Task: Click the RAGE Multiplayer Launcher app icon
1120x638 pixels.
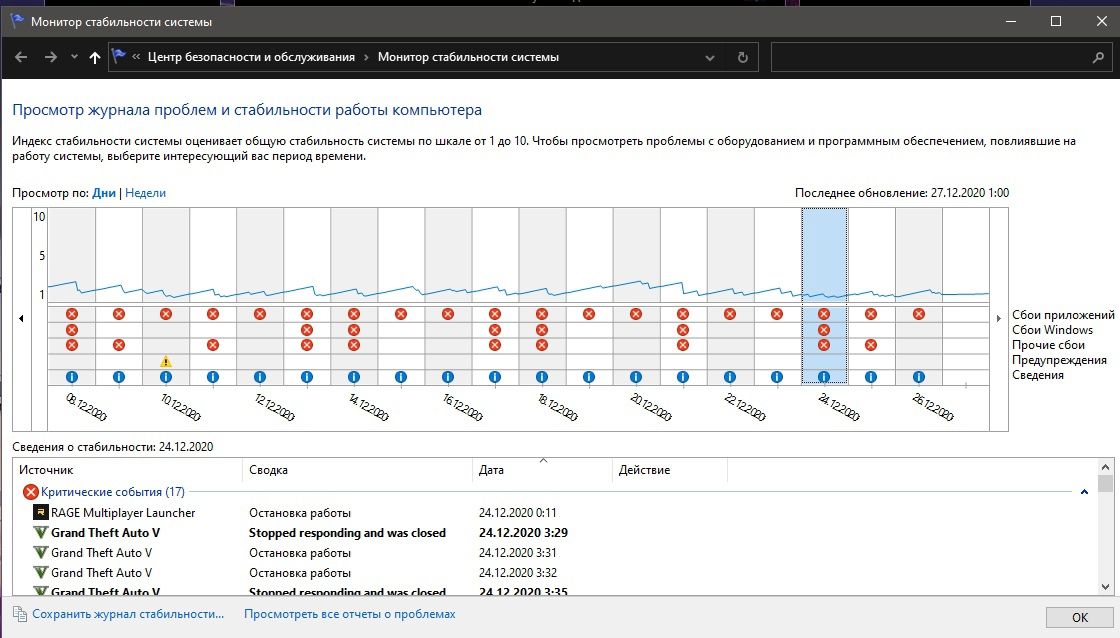Action: click(41, 512)
